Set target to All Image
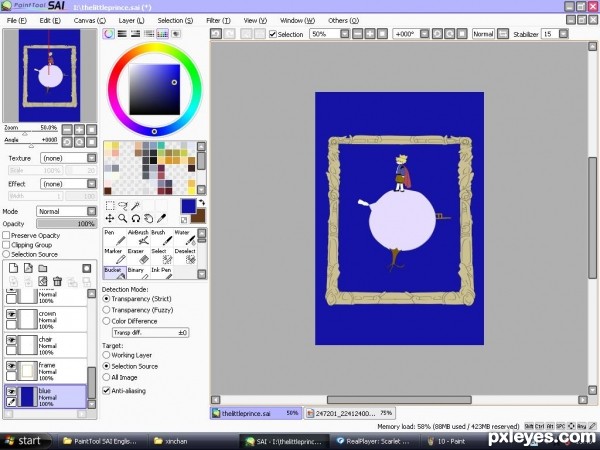 point(106,377)
